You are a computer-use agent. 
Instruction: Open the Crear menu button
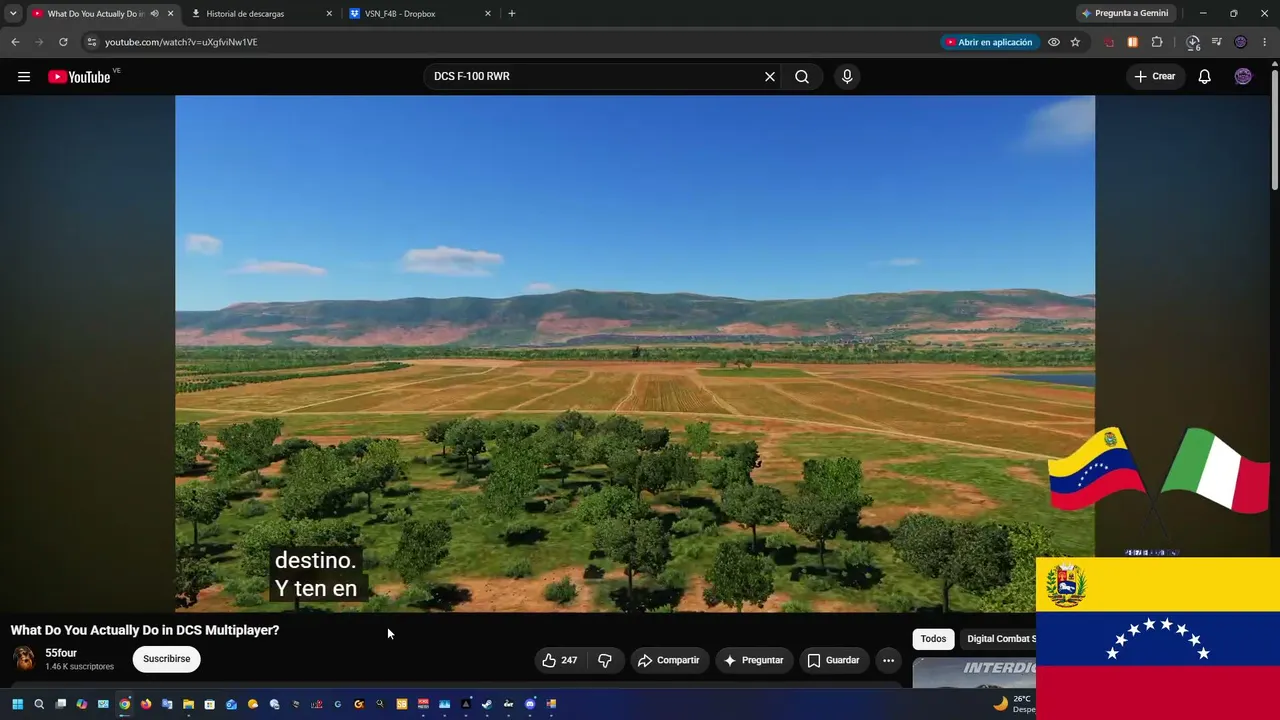point(1155,77)
